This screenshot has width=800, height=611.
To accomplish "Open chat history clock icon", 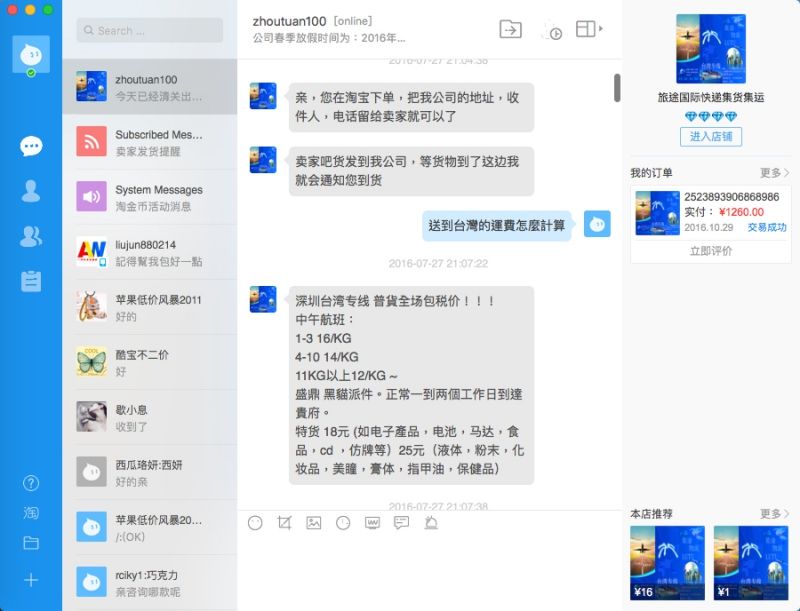I will tap(343, 523).
